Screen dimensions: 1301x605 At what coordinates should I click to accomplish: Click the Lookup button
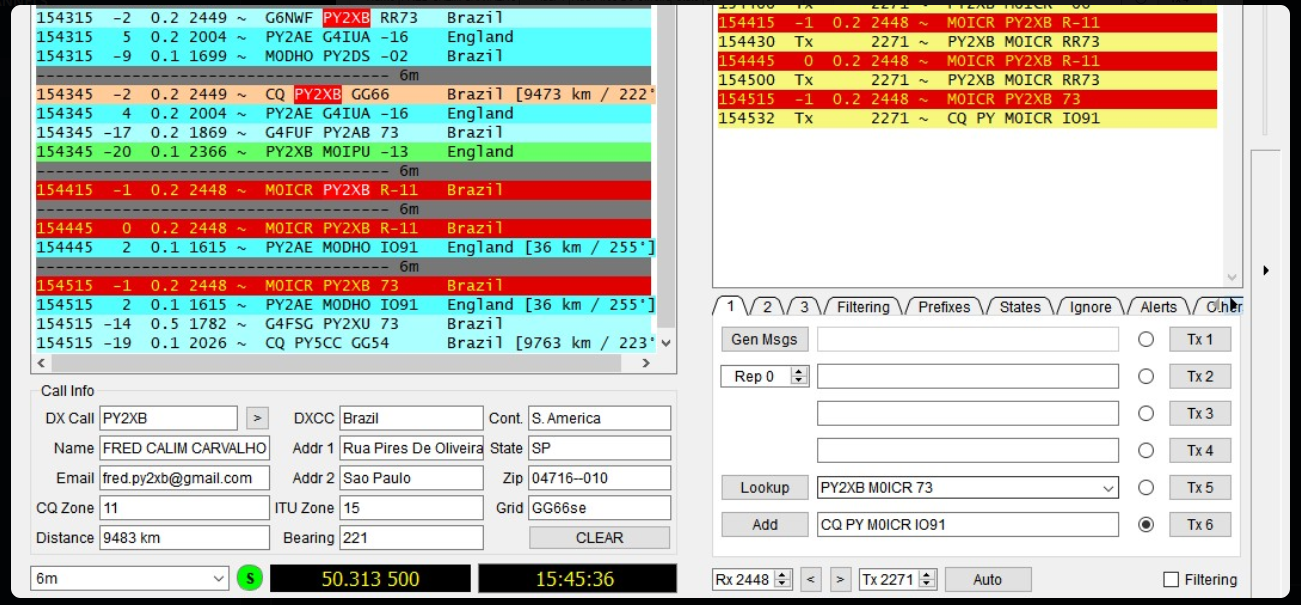click(763, 487)
